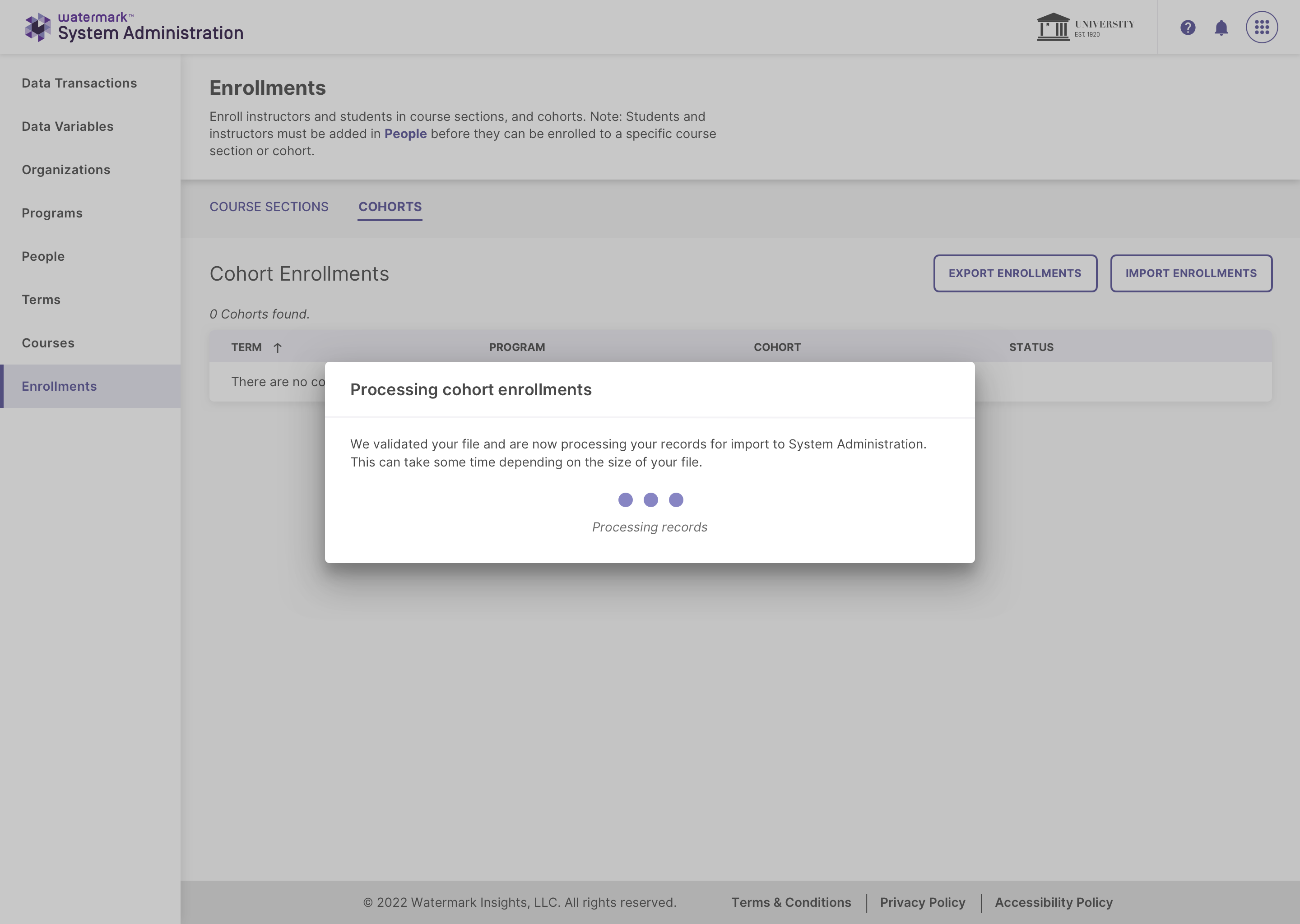This screenshot has width=1300, height=924.
Task: Open the help question mark icon
Action: [x=1187, y=28]
